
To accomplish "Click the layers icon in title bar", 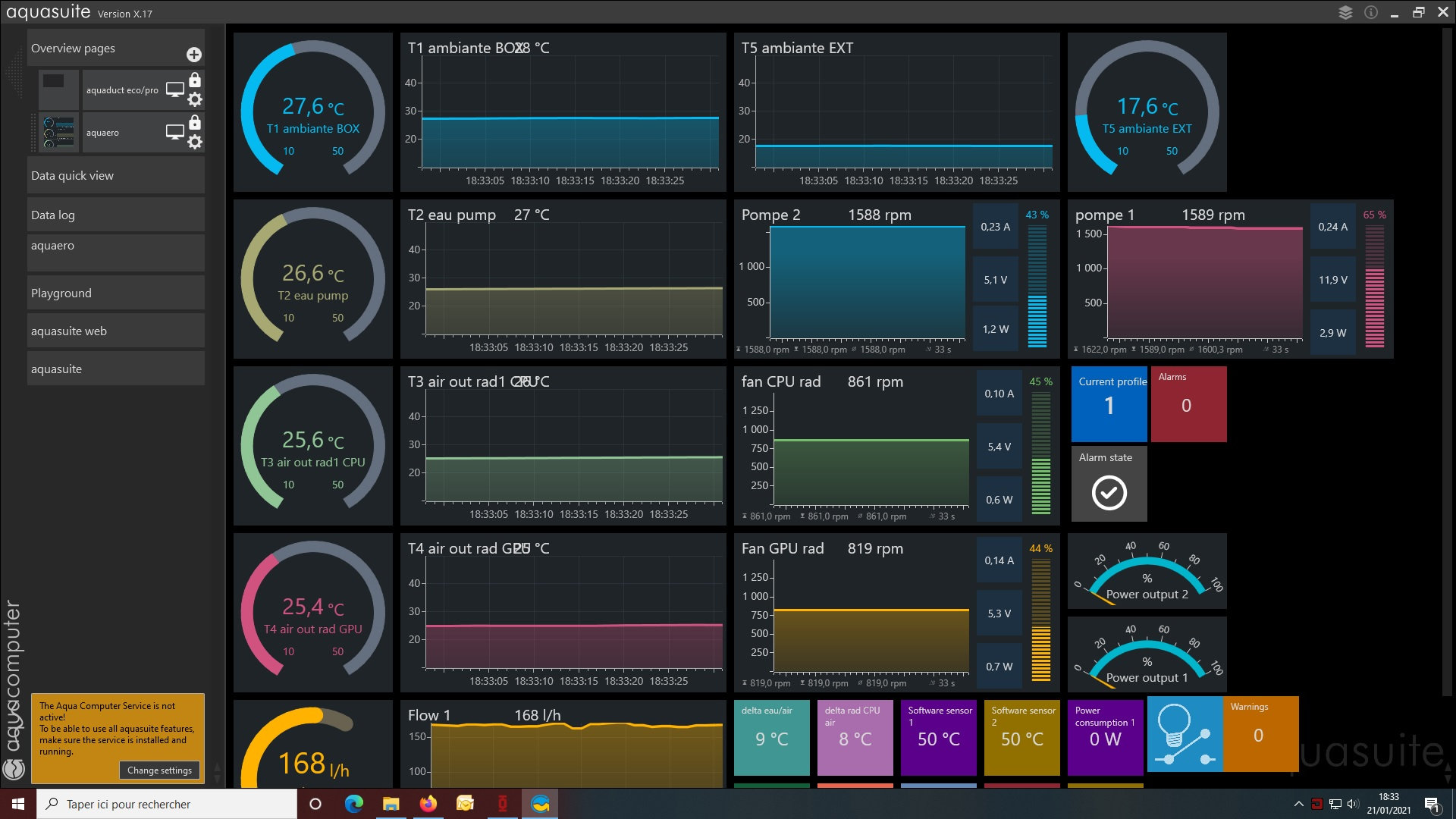I will [1345, 12].
